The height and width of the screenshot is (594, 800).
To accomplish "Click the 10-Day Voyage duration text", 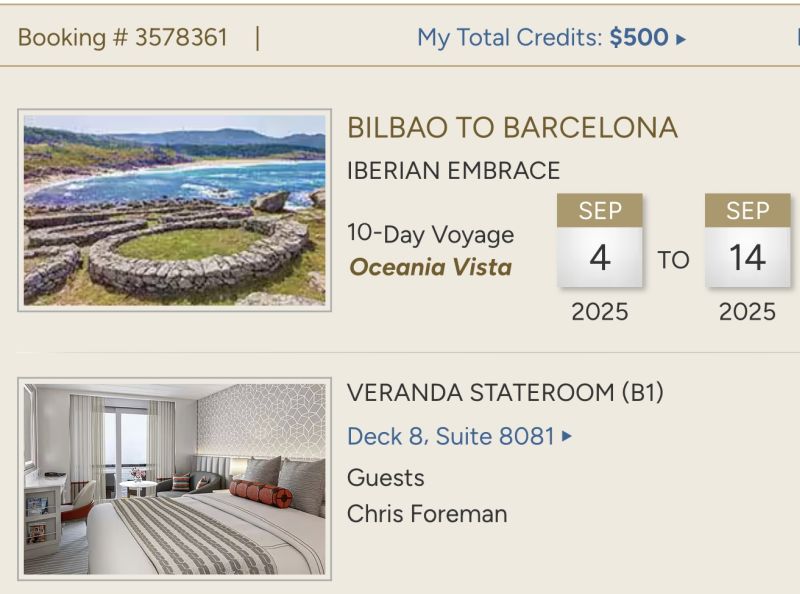I will click(430, 234).
